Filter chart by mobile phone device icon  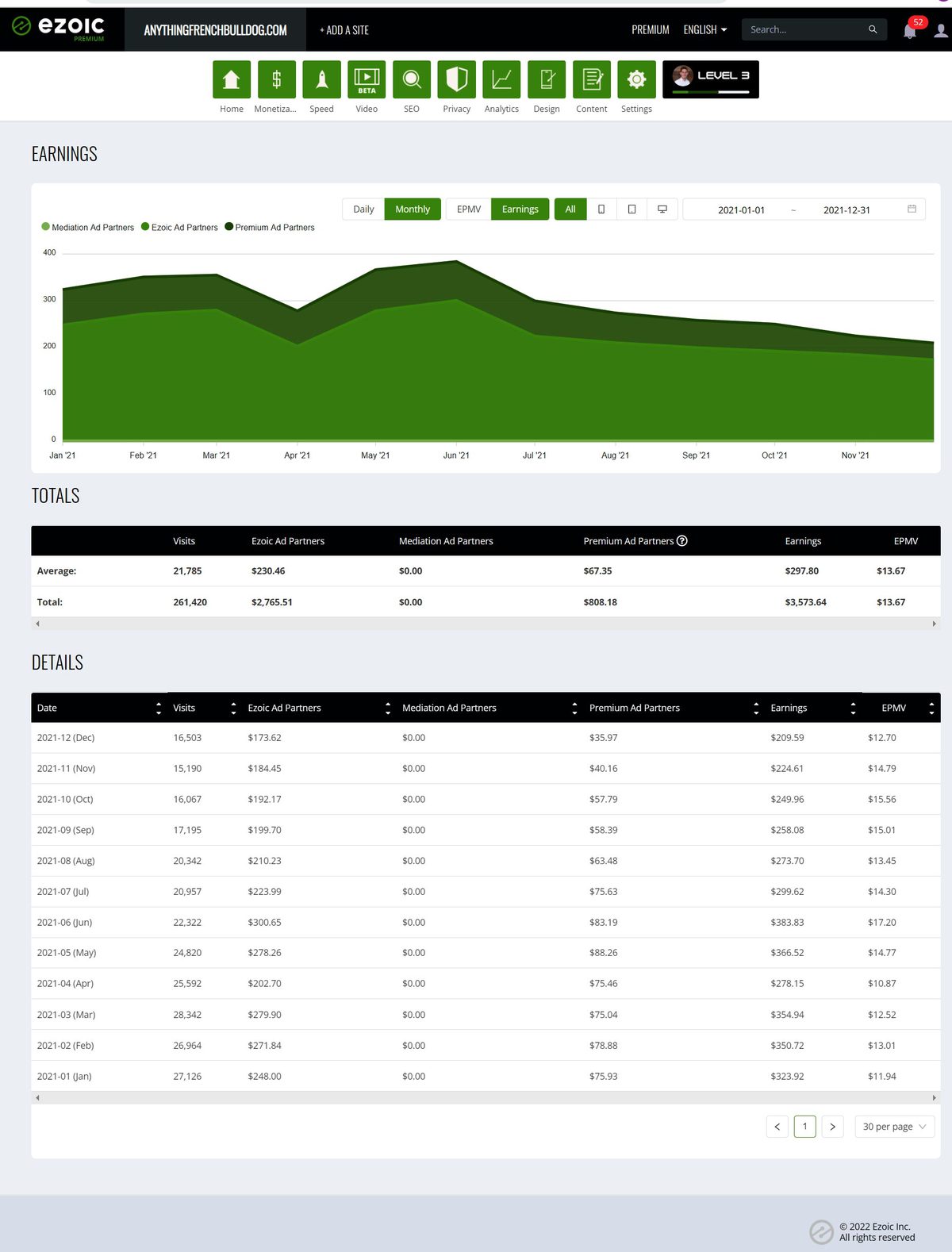[x=601, y=209]
